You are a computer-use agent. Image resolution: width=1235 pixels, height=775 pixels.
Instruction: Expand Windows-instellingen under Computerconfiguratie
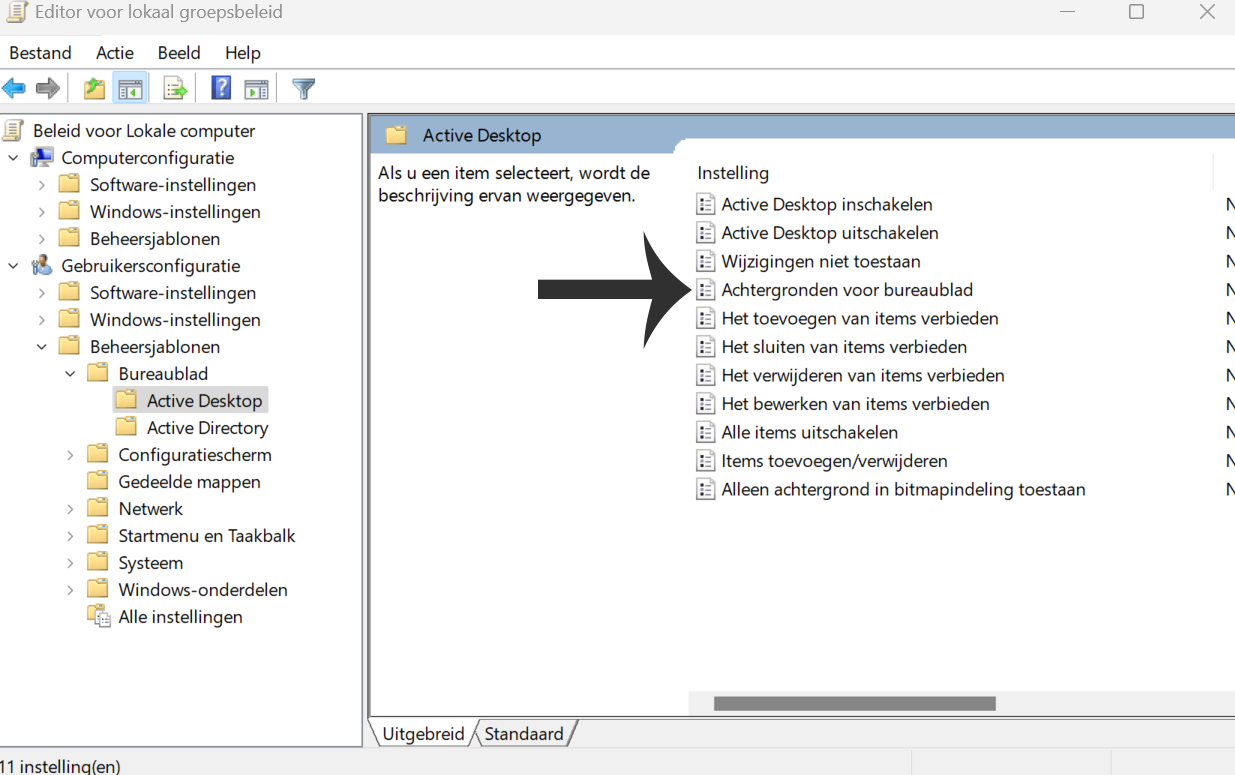[41, 212]
